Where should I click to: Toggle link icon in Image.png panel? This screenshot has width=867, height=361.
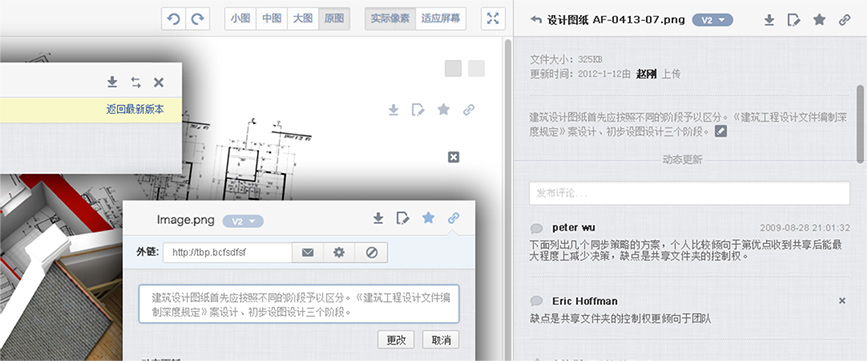coord(453,218)
